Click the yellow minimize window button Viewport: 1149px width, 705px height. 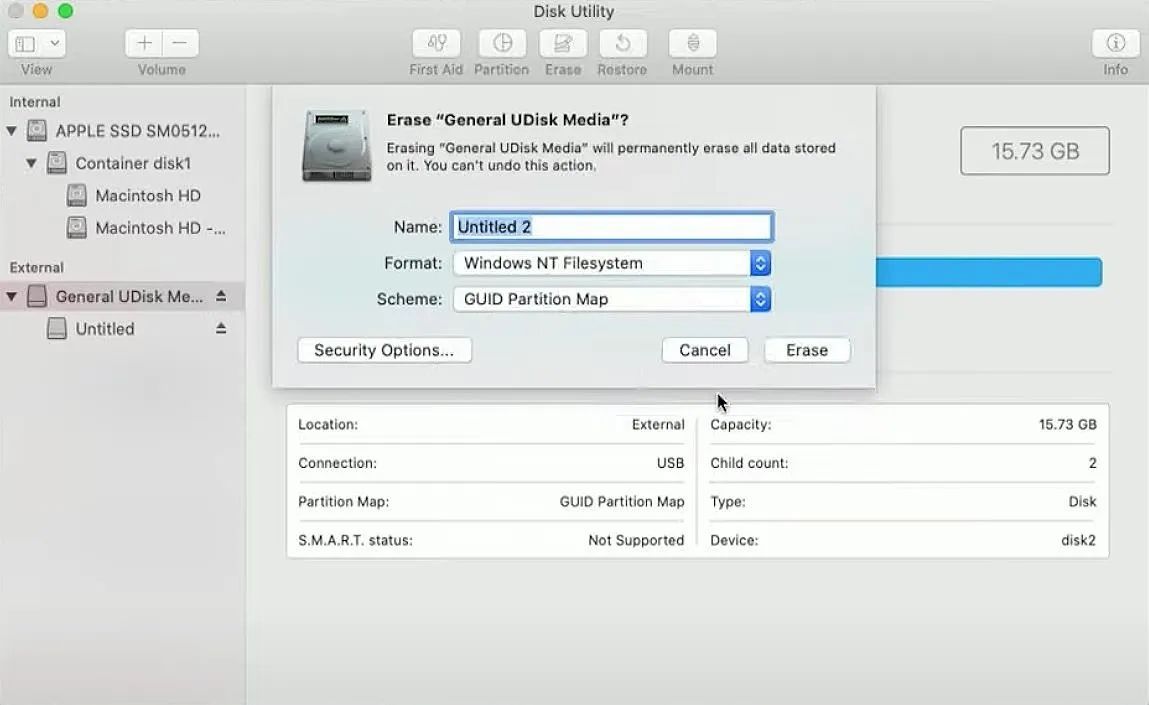(40, 11)
